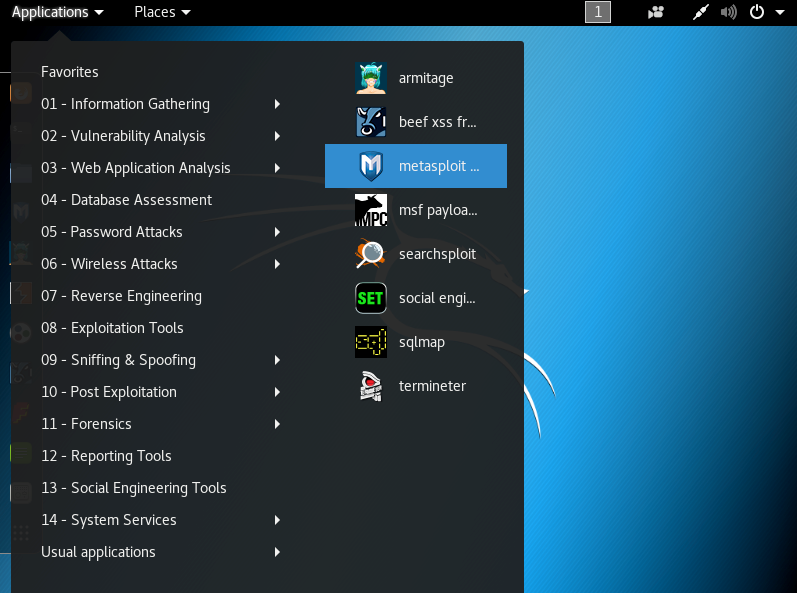Image resolution: width=797 pixels, height=593 pixels.
Task: Click the metasploit shield icon
Action: [x=371, y=166]
